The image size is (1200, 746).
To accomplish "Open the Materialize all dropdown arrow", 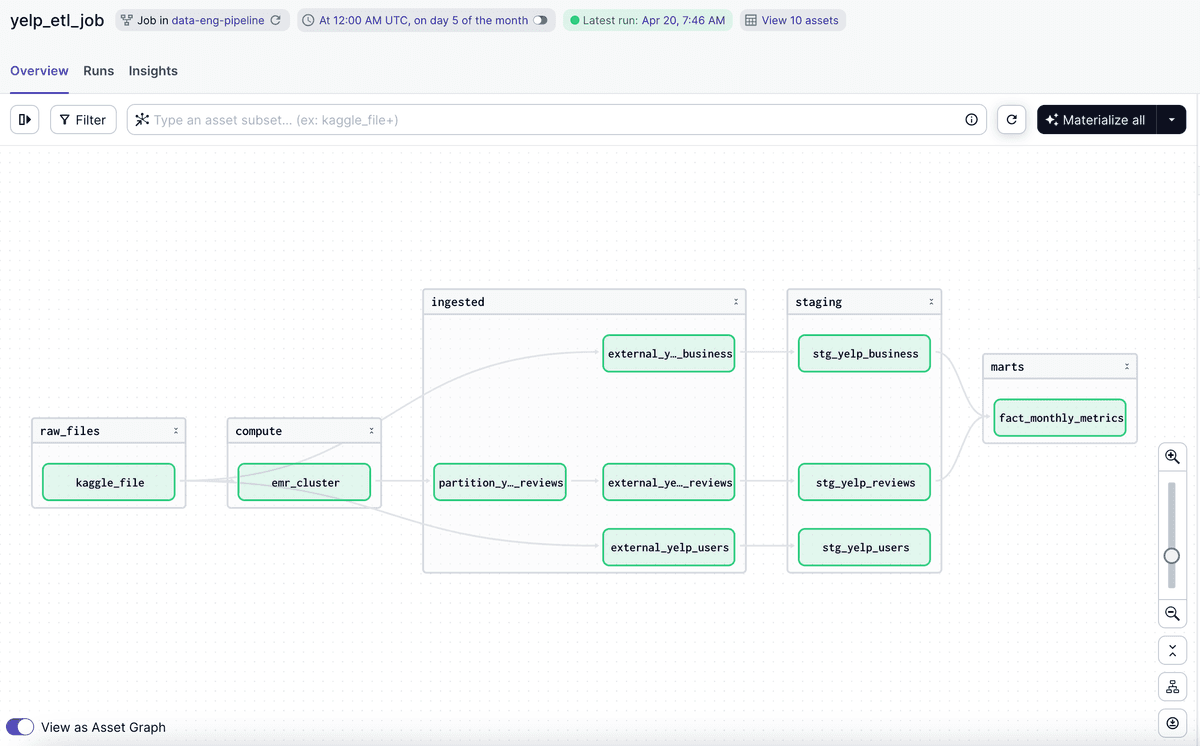I will point(1172,119).
